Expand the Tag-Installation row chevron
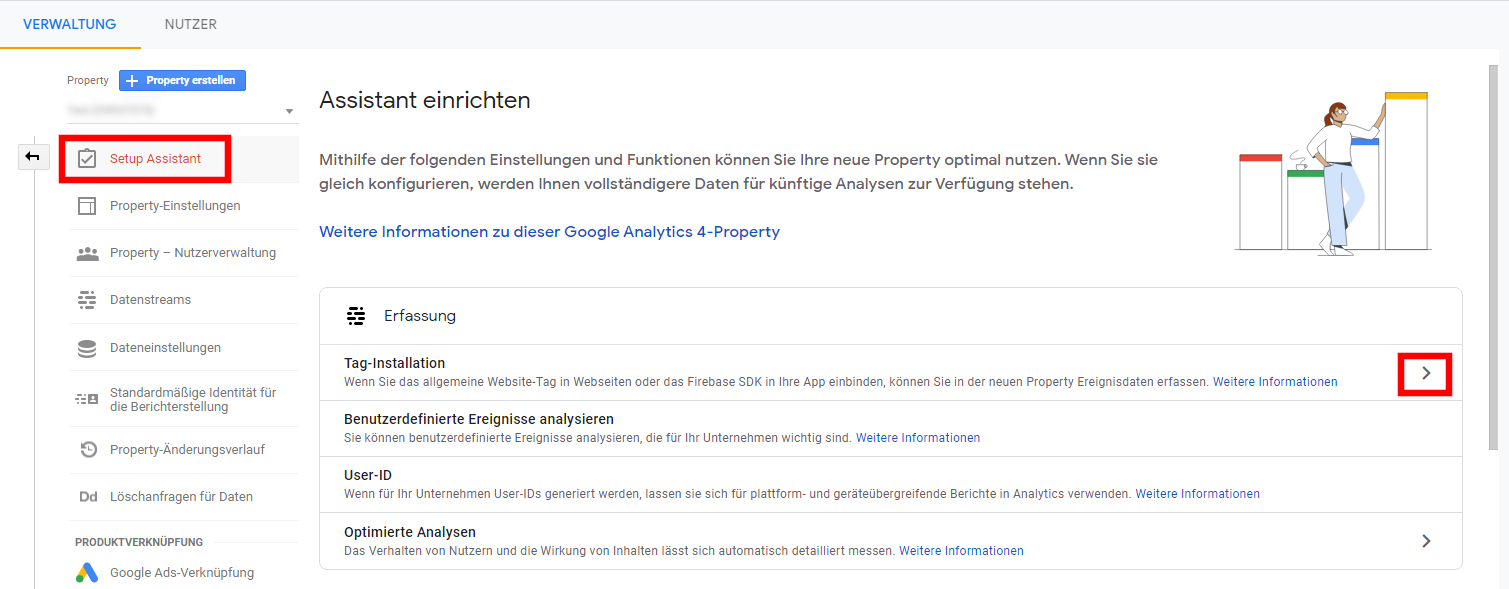The width and height of the screenshot is (1509, 589). (x=1425, y=373)
